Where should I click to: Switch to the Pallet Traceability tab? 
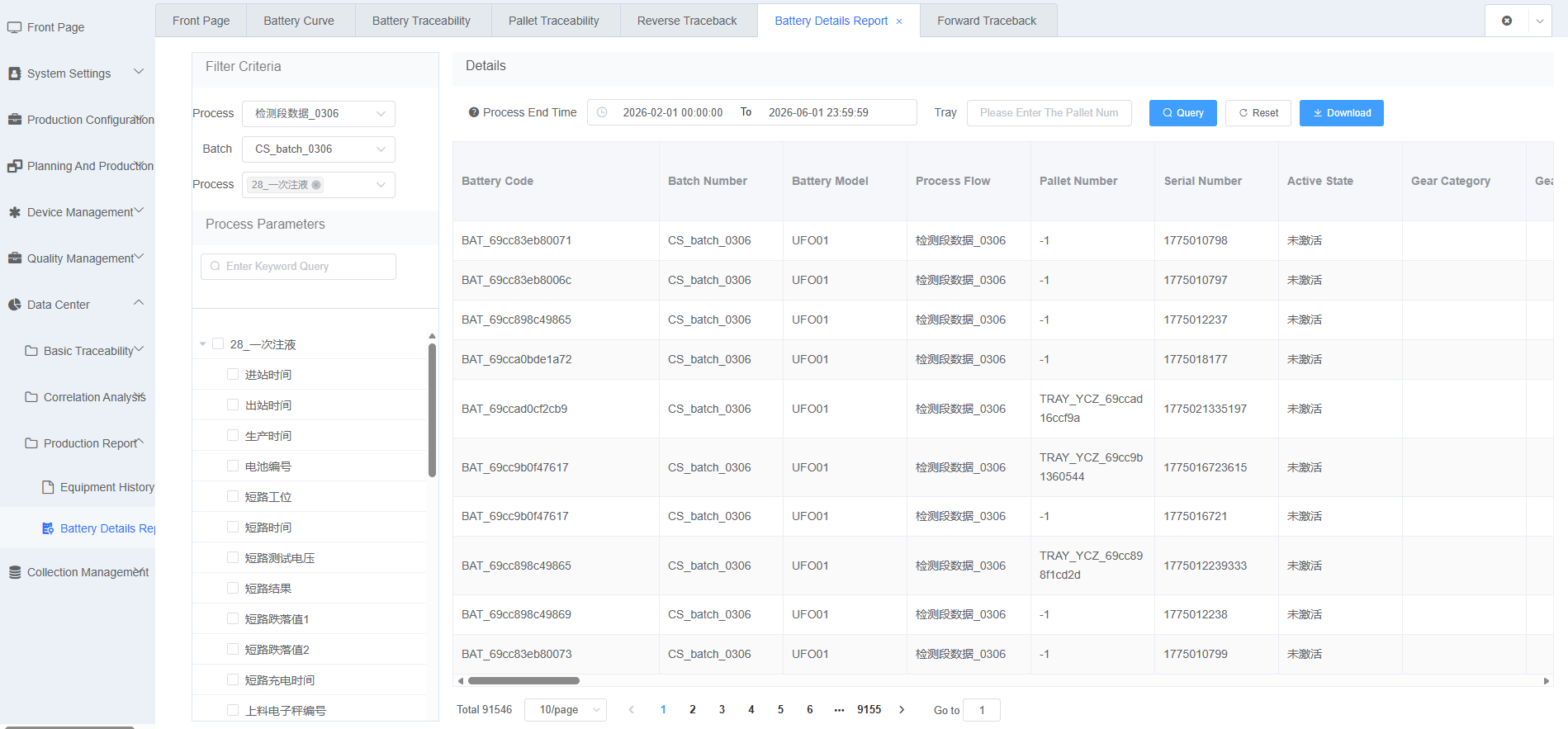click(x=554, y=21)
